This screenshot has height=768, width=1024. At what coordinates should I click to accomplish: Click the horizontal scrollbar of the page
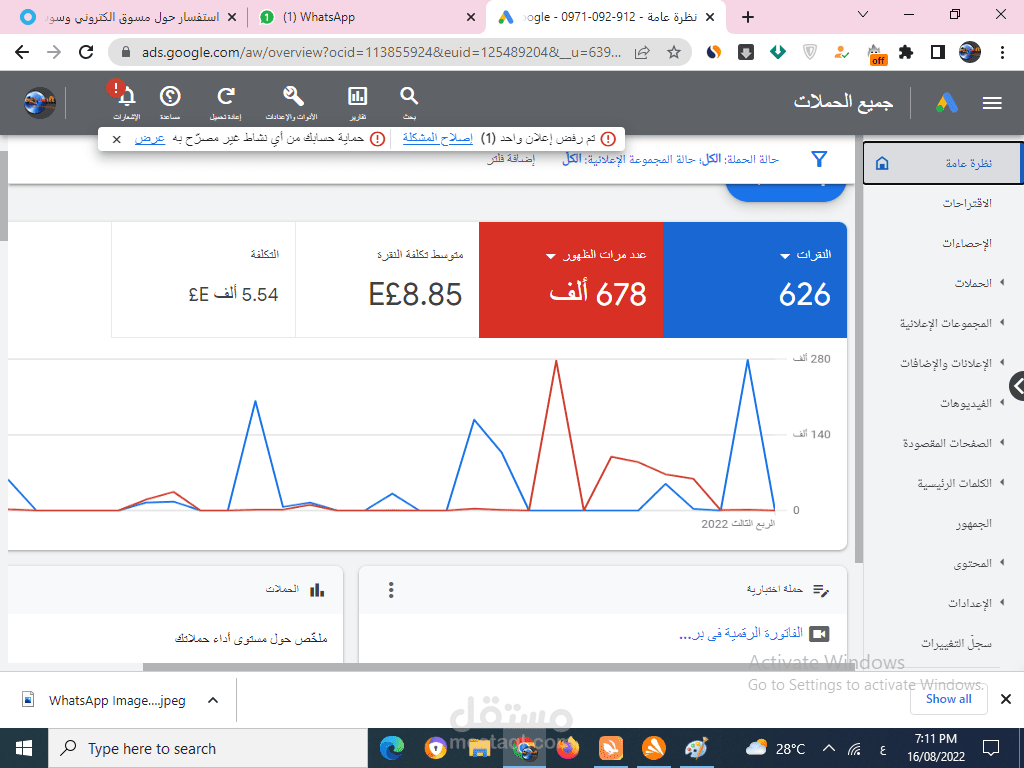498,667
